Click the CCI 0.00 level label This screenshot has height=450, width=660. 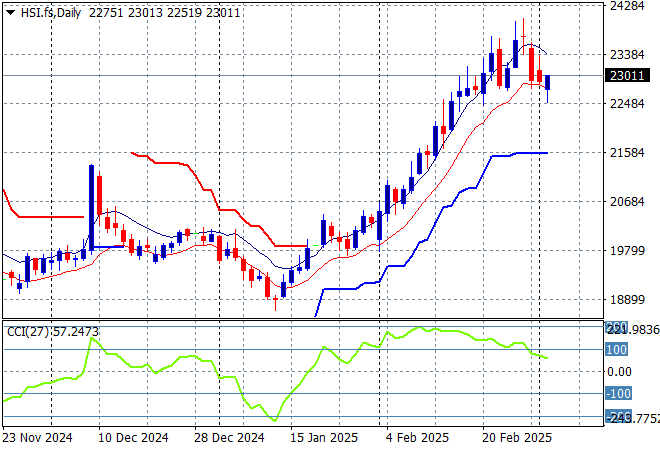(621, 372)
